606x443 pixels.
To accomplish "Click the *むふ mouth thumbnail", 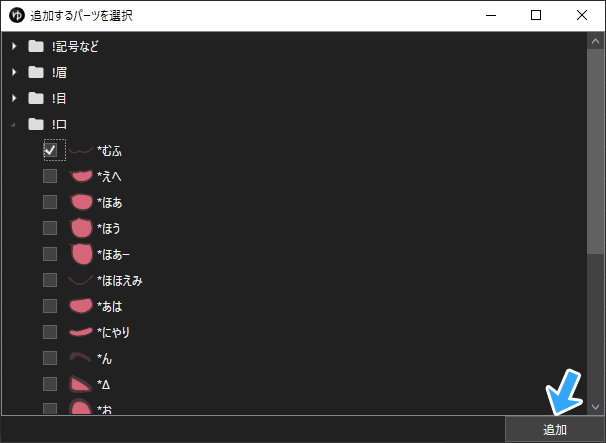I will [x=81, y=150].
